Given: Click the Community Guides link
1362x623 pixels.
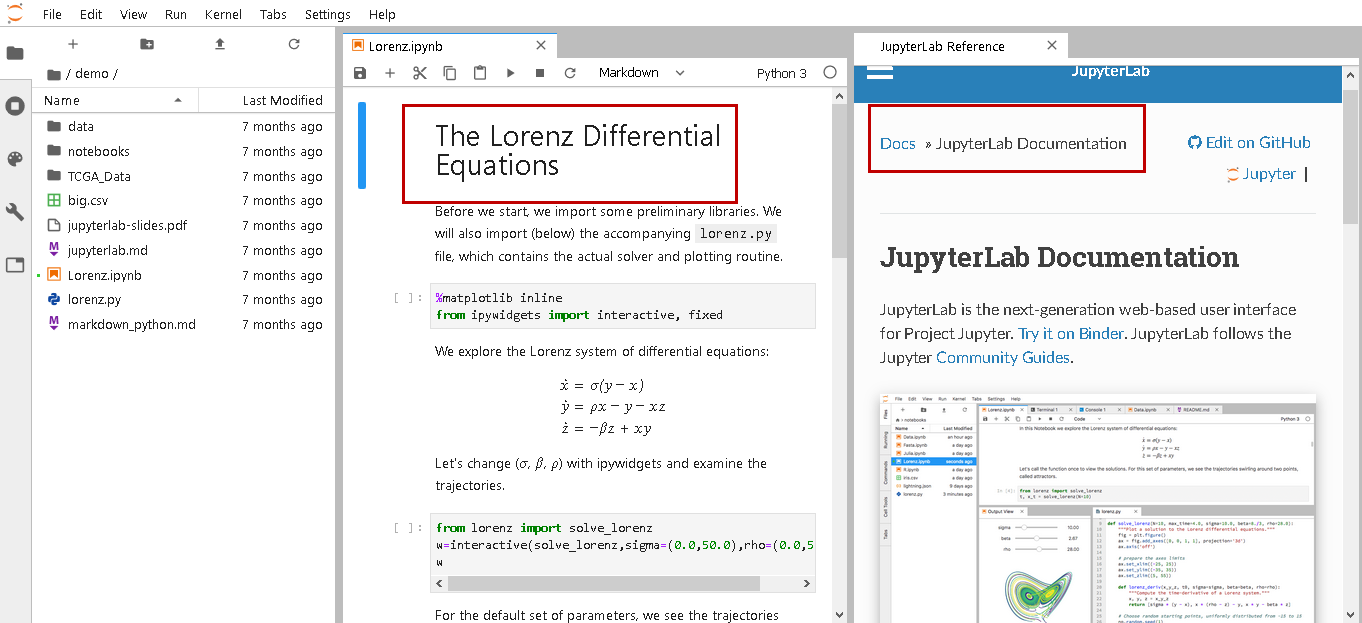Looking at the screenshot, I should tap(1001, 357).
